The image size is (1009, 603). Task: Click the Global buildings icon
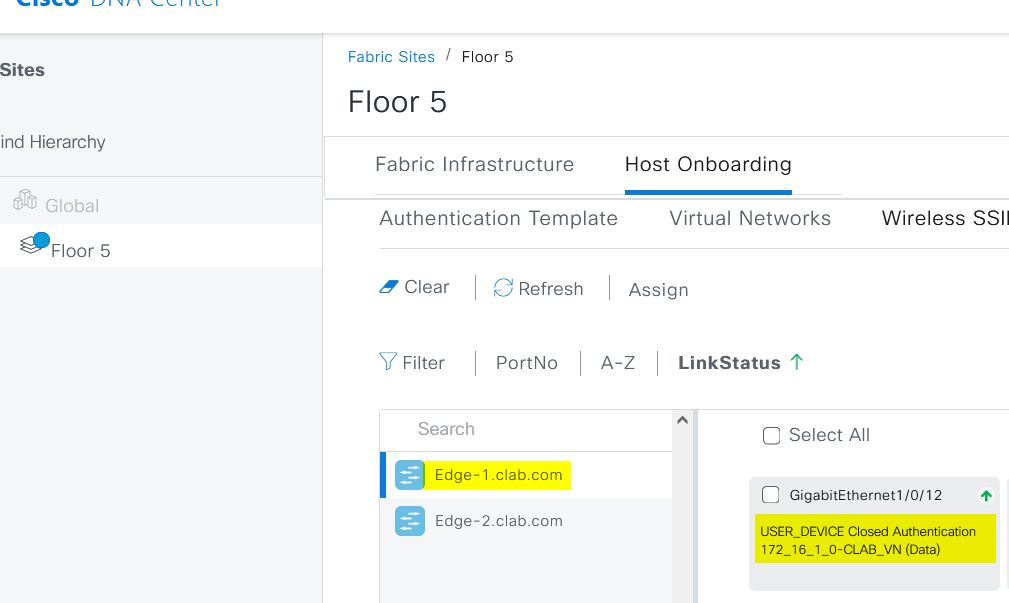[25, 200]
